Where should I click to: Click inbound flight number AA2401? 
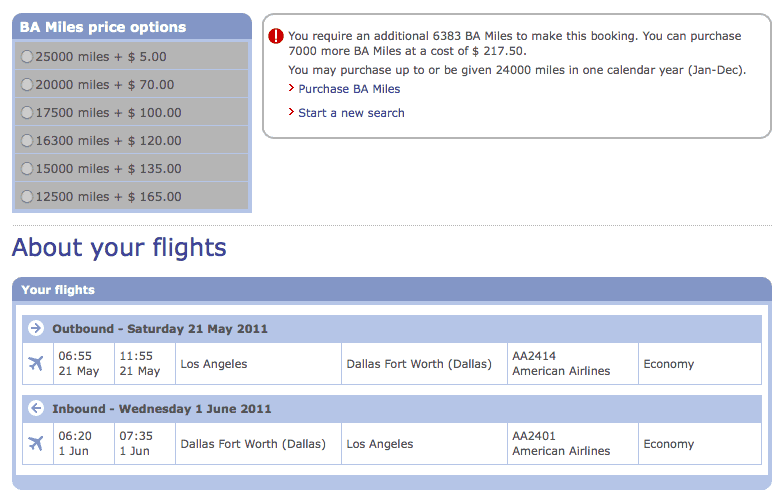tap(534, 436)
